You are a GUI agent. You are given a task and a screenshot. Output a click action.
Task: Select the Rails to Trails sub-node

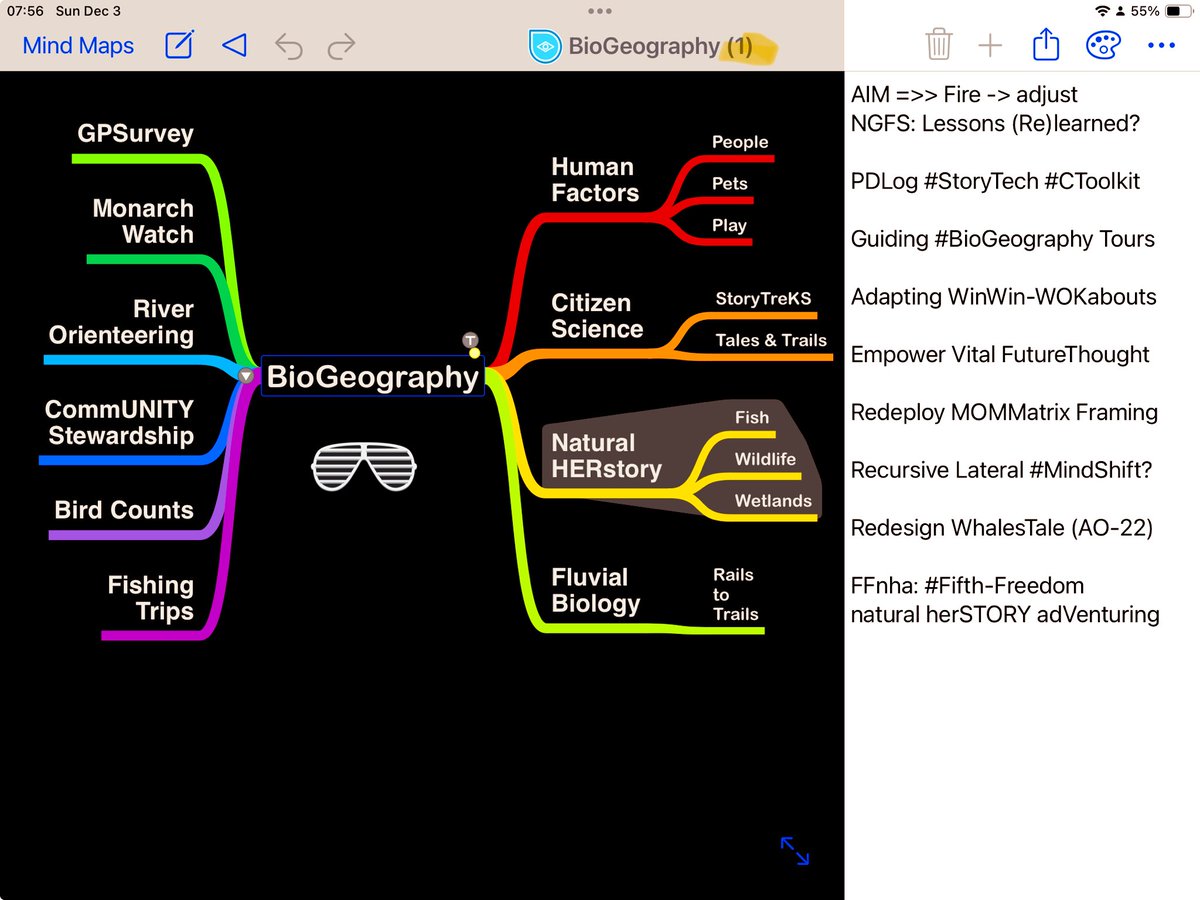click(x=735, y=594)
